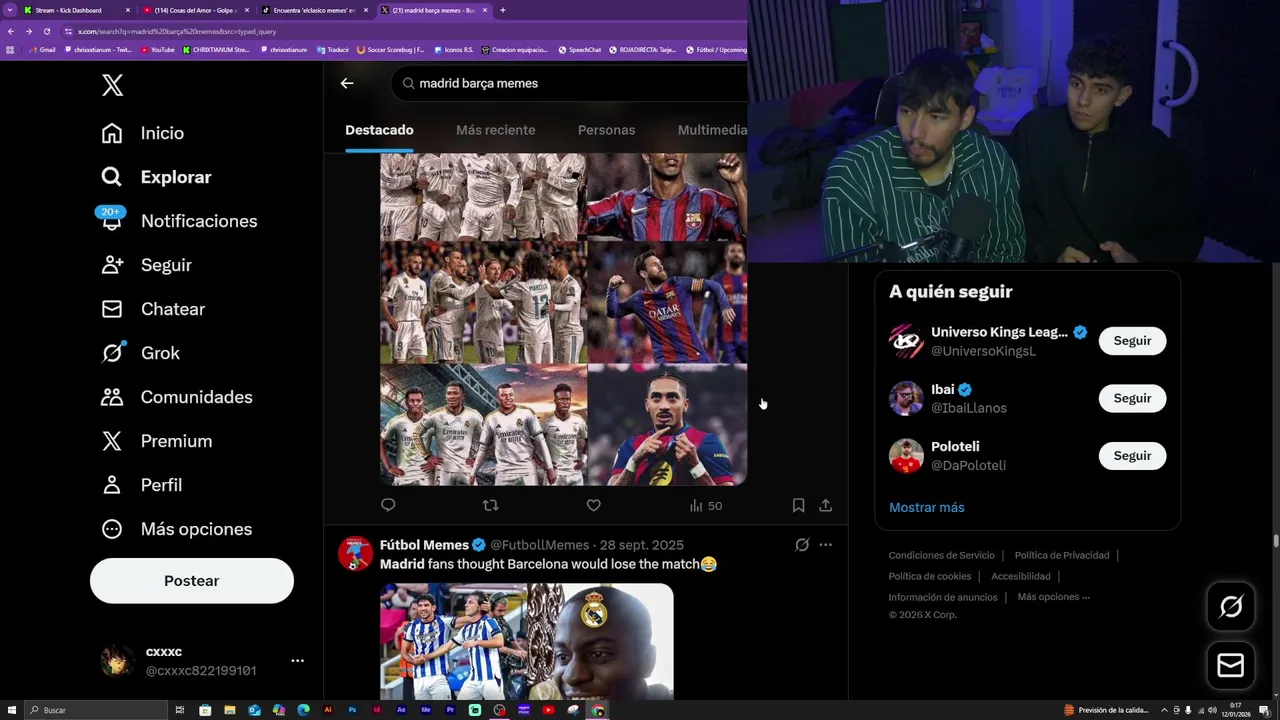This screenshot has width=1280, height=720.
Task: Repost the image collage post
Action: pos(491,505)
